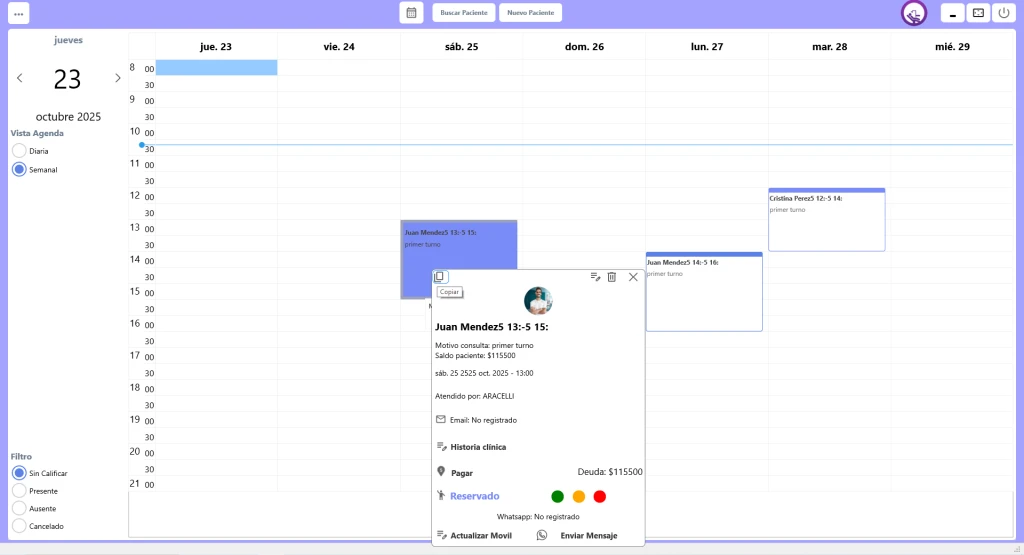This screenshot has width=1024, height=555.
Task: Click the Copiar copy icon in popup
Action: point(441,277)
